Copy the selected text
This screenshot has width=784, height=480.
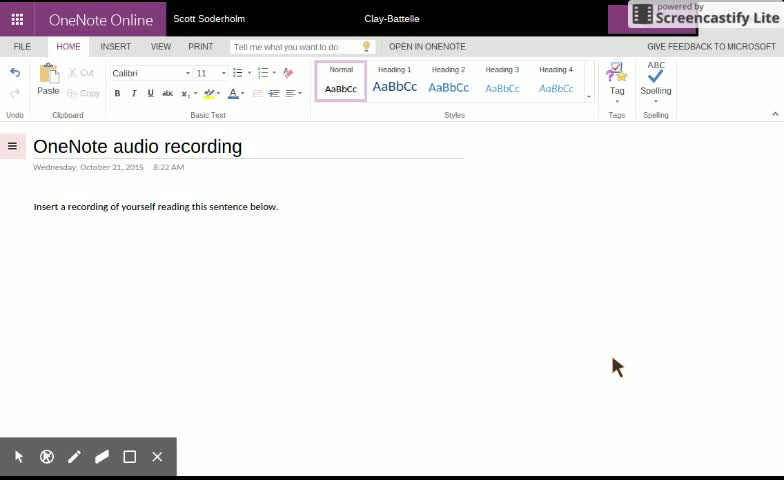[83, 94]
